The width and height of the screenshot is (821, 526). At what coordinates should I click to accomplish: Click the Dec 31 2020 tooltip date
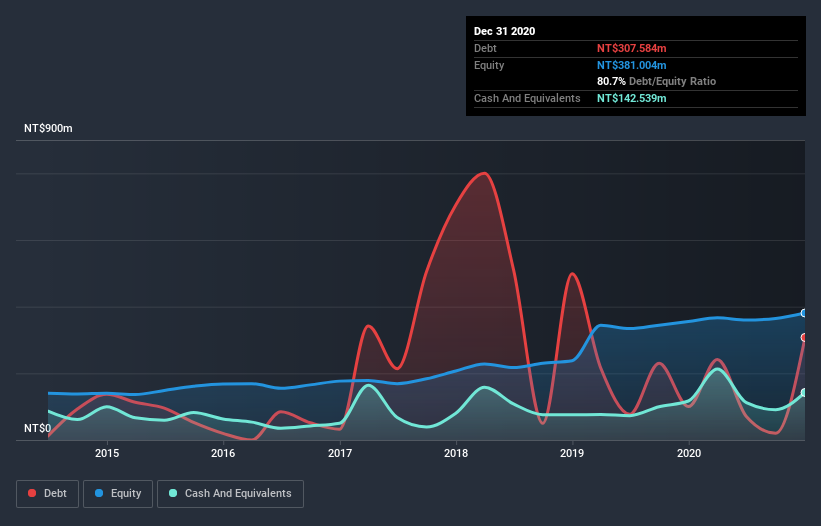pyautogui.click(x=504, y=31)
